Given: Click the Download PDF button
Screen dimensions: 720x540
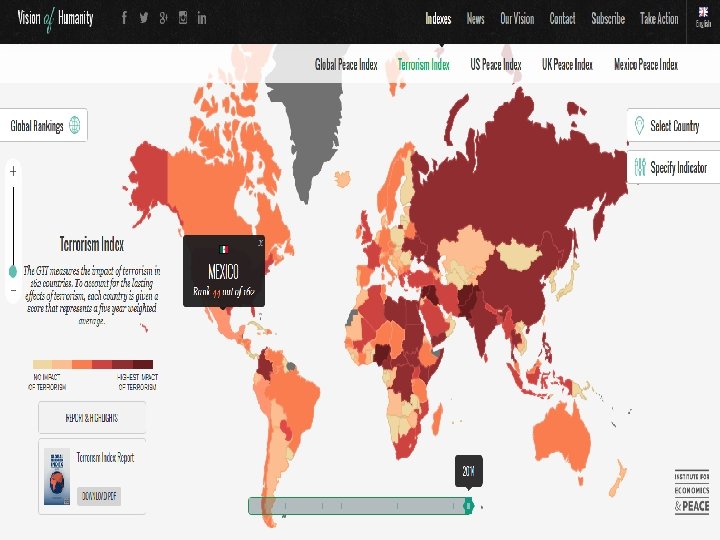Looking at the screenshot, I should point(99,496).
